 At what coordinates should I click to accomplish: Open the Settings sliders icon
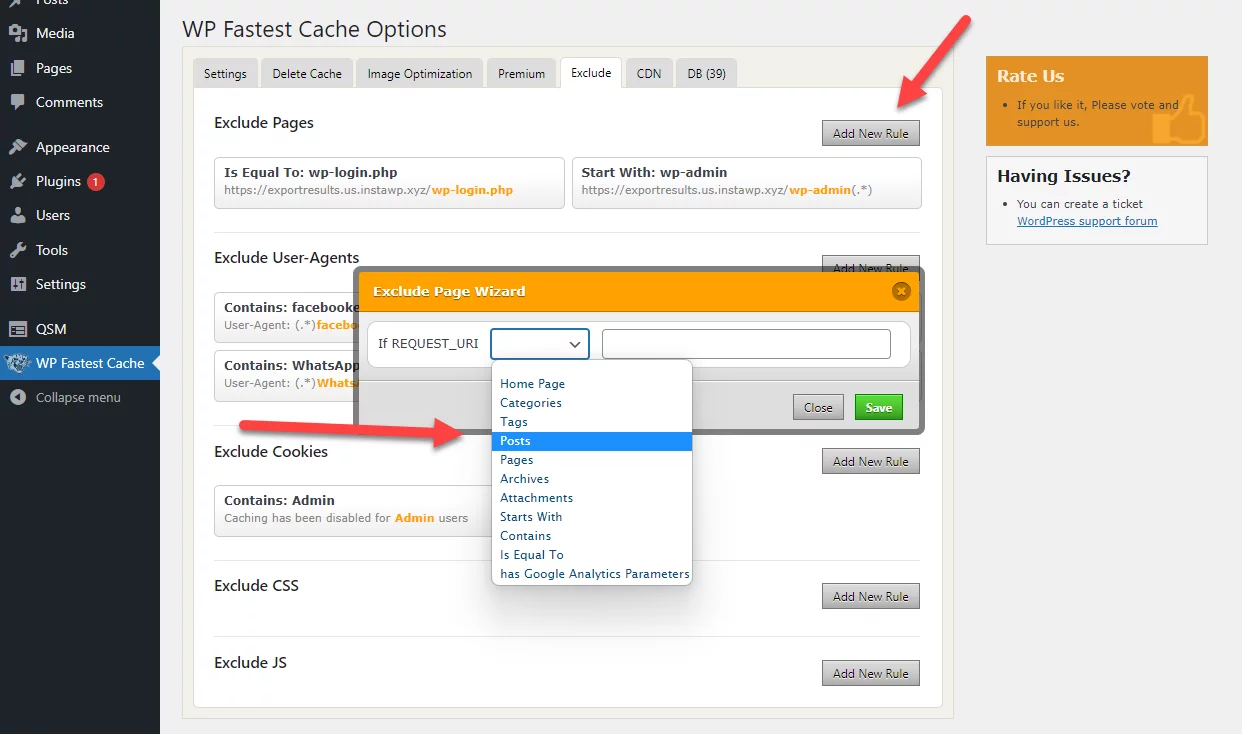point(18,284)
